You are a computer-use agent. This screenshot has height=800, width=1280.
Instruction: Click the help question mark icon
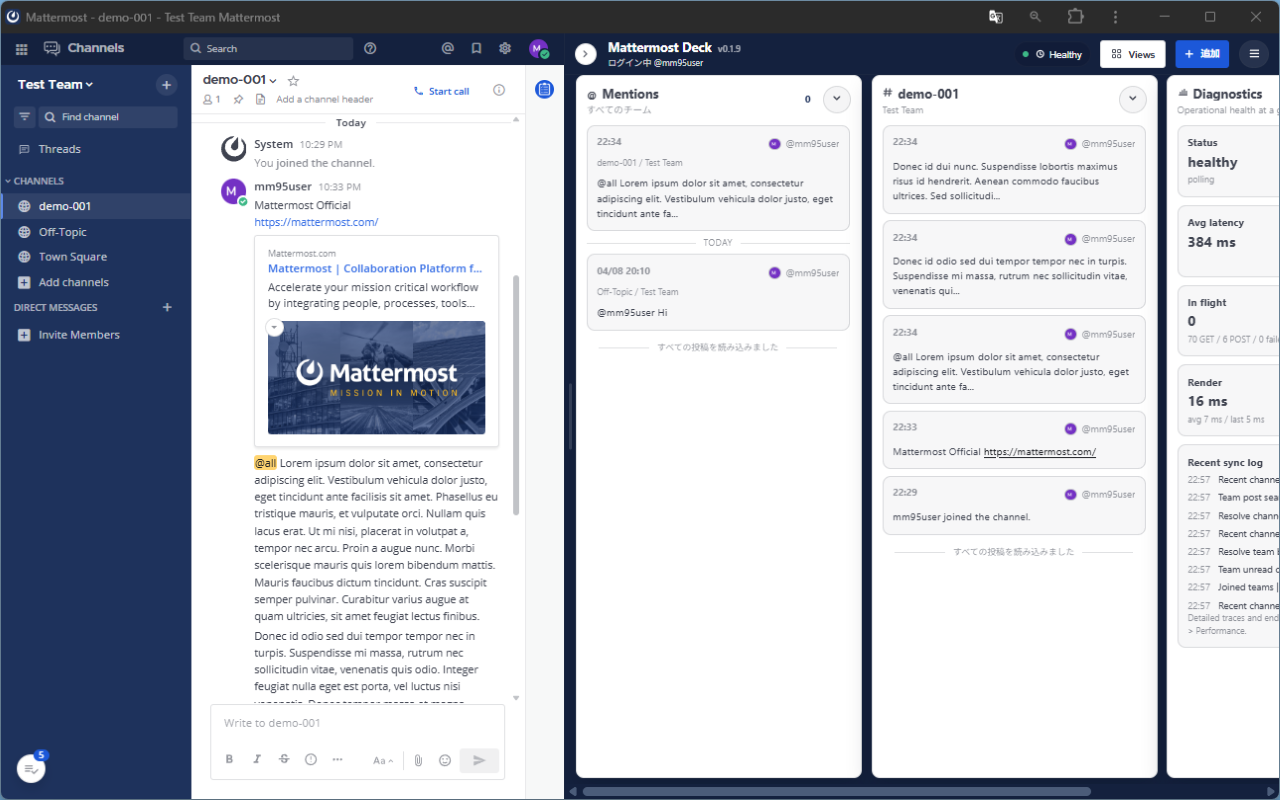[370, 48]
